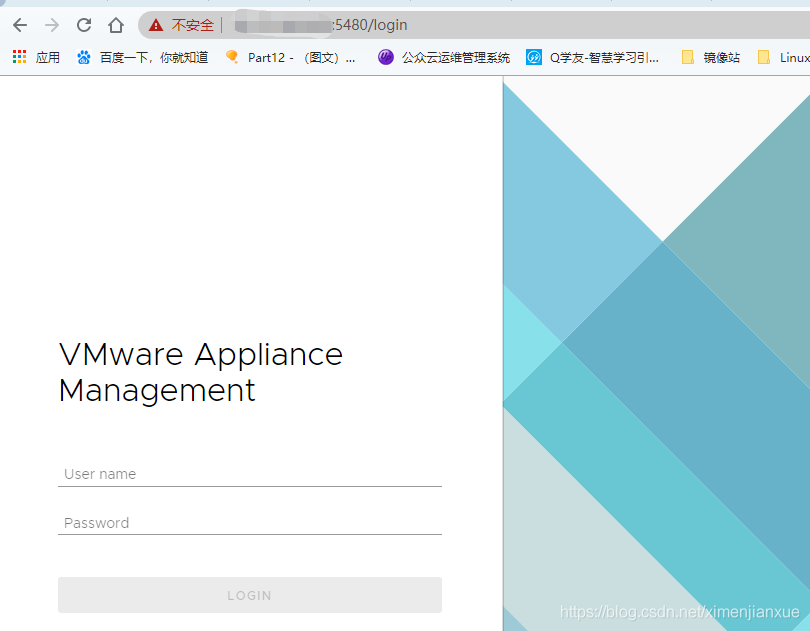Open the 应用 apps shortcut label
Image resolution: width=810 pixels, height=631 pixels.
click(x=48, y=57)
